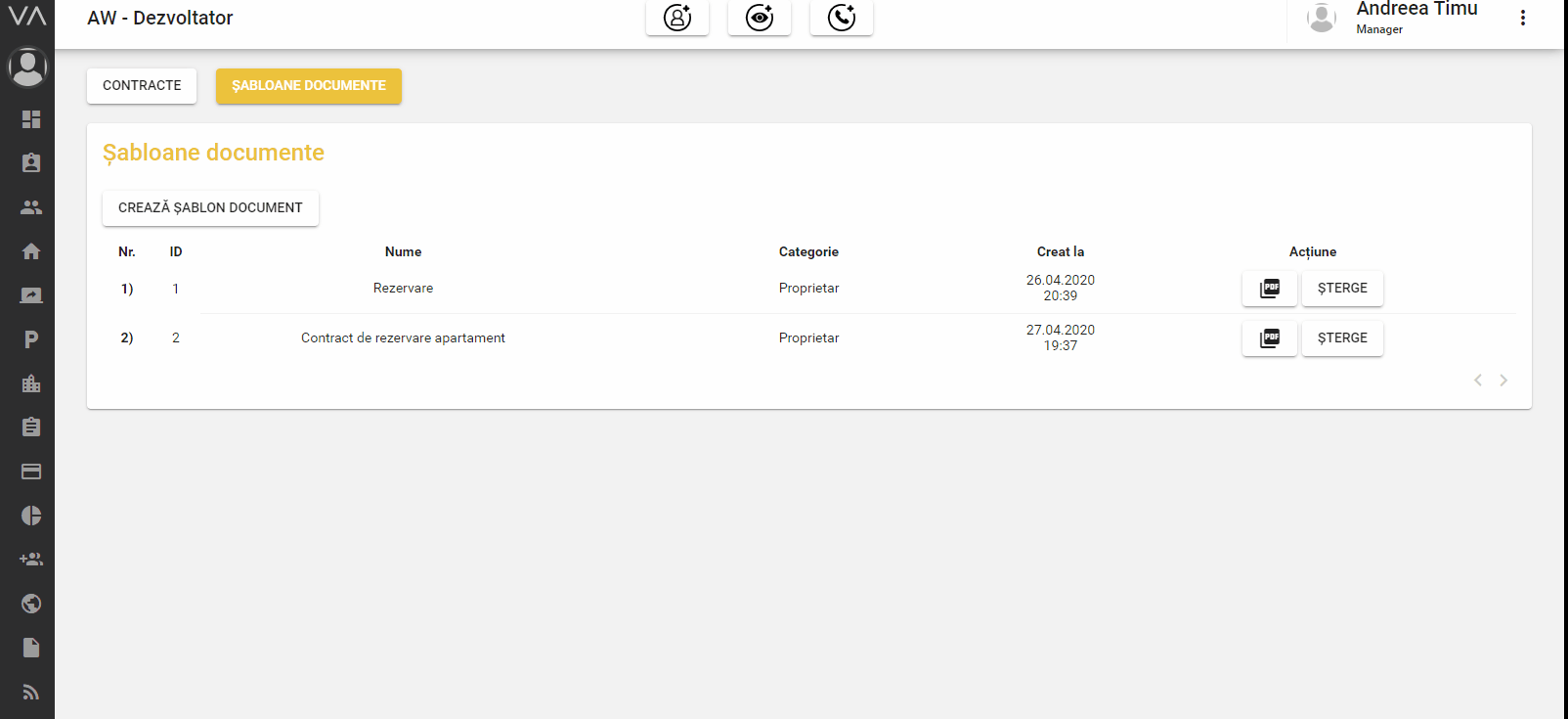Go to next page of templates
Screen dimensions: 1568x719
pyautogui.click(x=1503, y=381)
